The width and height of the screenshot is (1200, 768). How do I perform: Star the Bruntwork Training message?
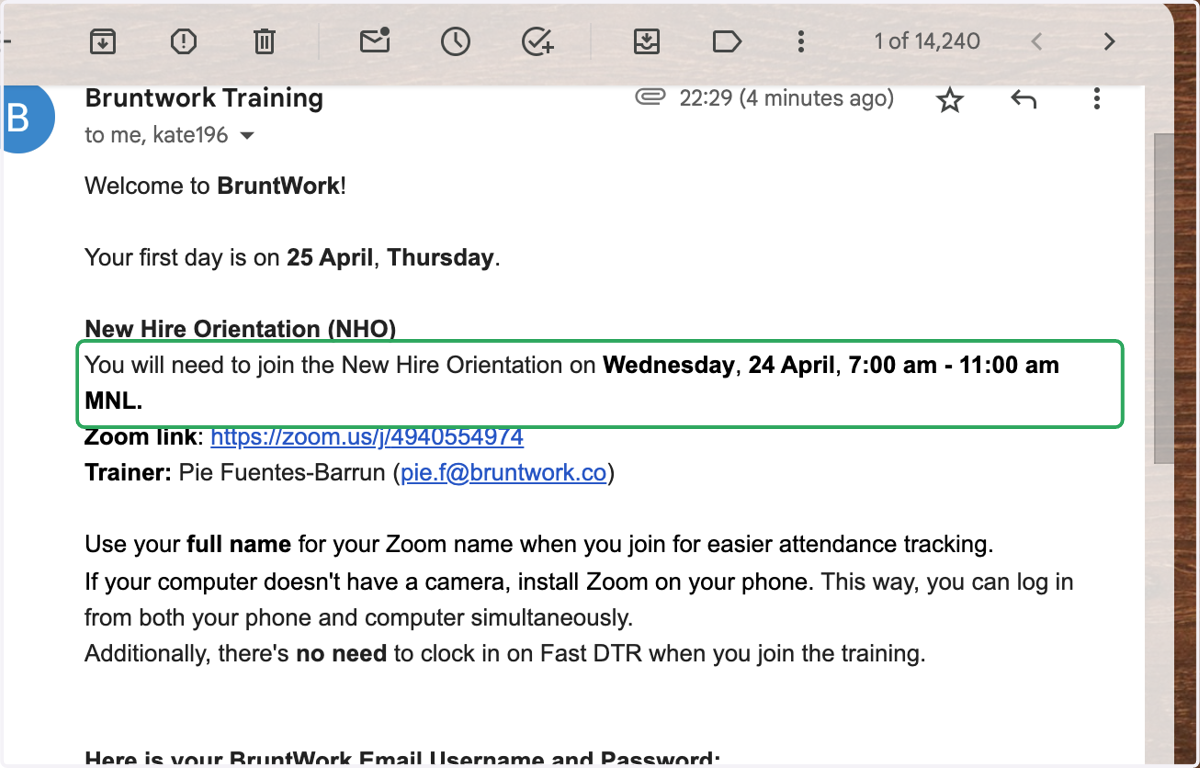click(x=950, y=99)
